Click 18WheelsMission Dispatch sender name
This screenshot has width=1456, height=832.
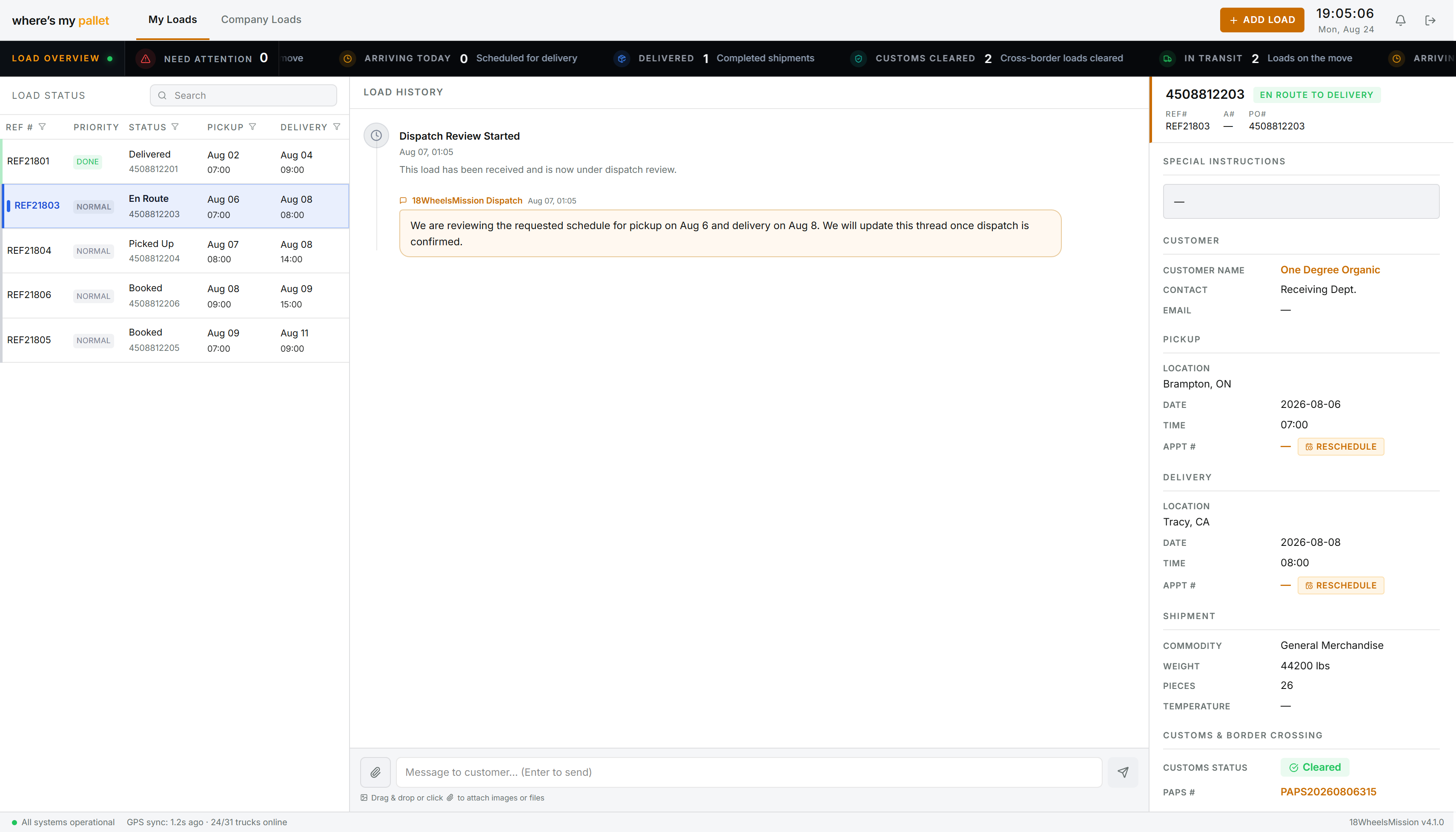(x=467, y=201)
